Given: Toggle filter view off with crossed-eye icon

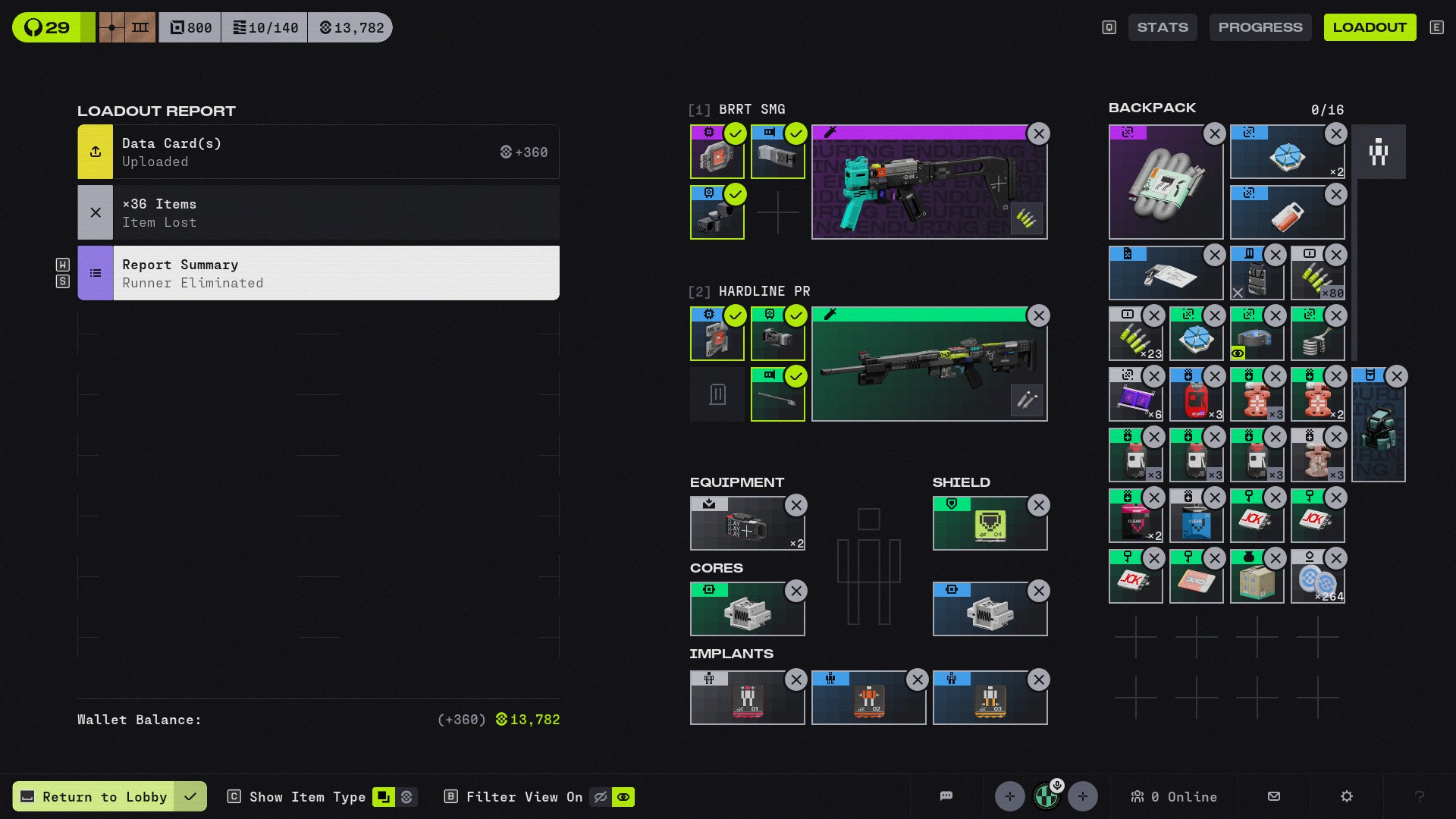Looking at the screenshot, I should coord(601,797).
